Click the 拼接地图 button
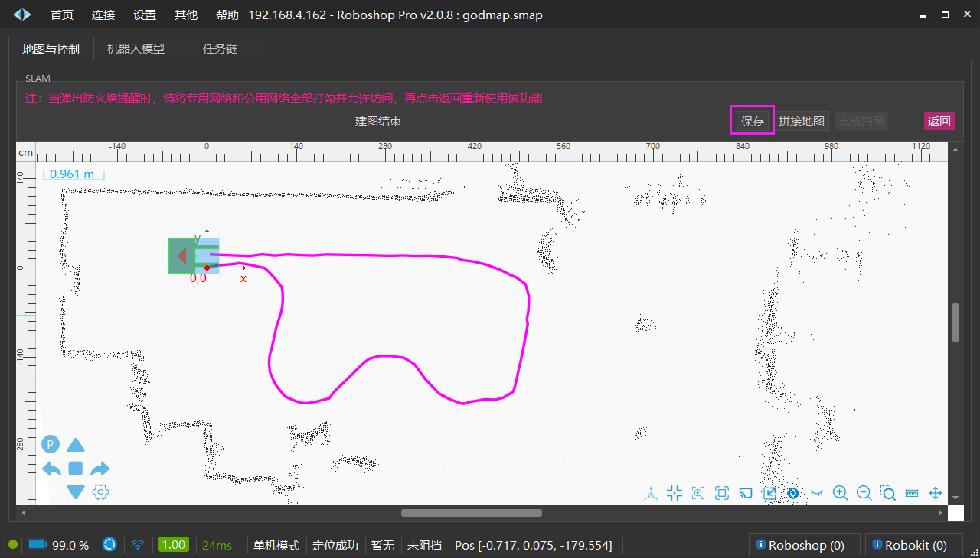 click(x=801, y=121)
